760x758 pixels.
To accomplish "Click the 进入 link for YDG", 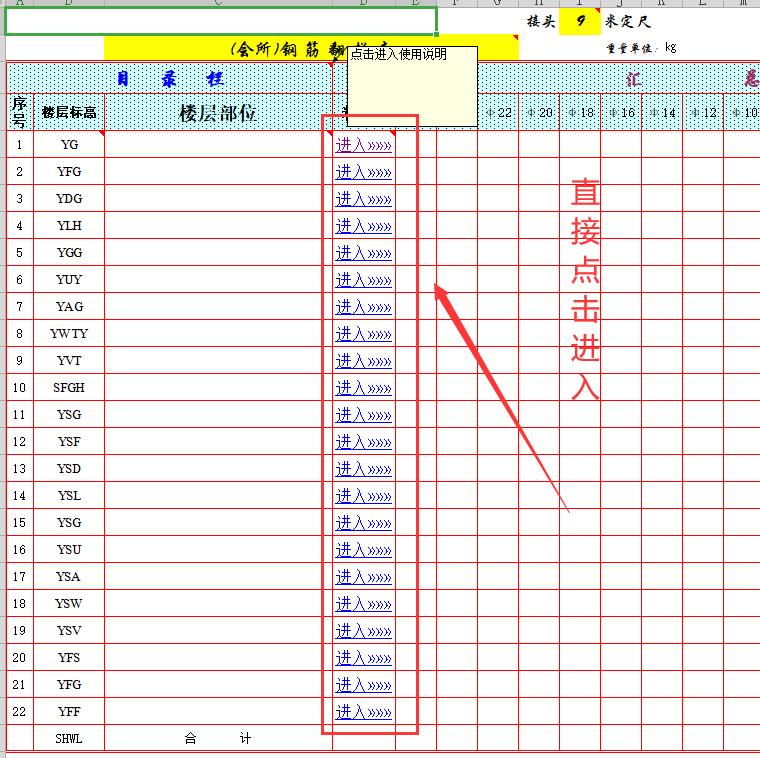I will click(x=363, y=199).
